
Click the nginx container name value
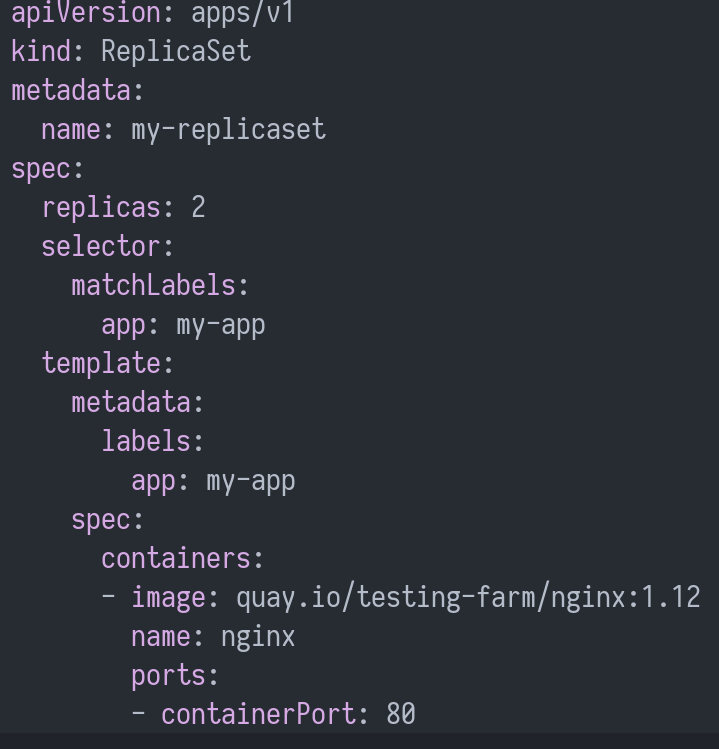(x=258, y=638)
